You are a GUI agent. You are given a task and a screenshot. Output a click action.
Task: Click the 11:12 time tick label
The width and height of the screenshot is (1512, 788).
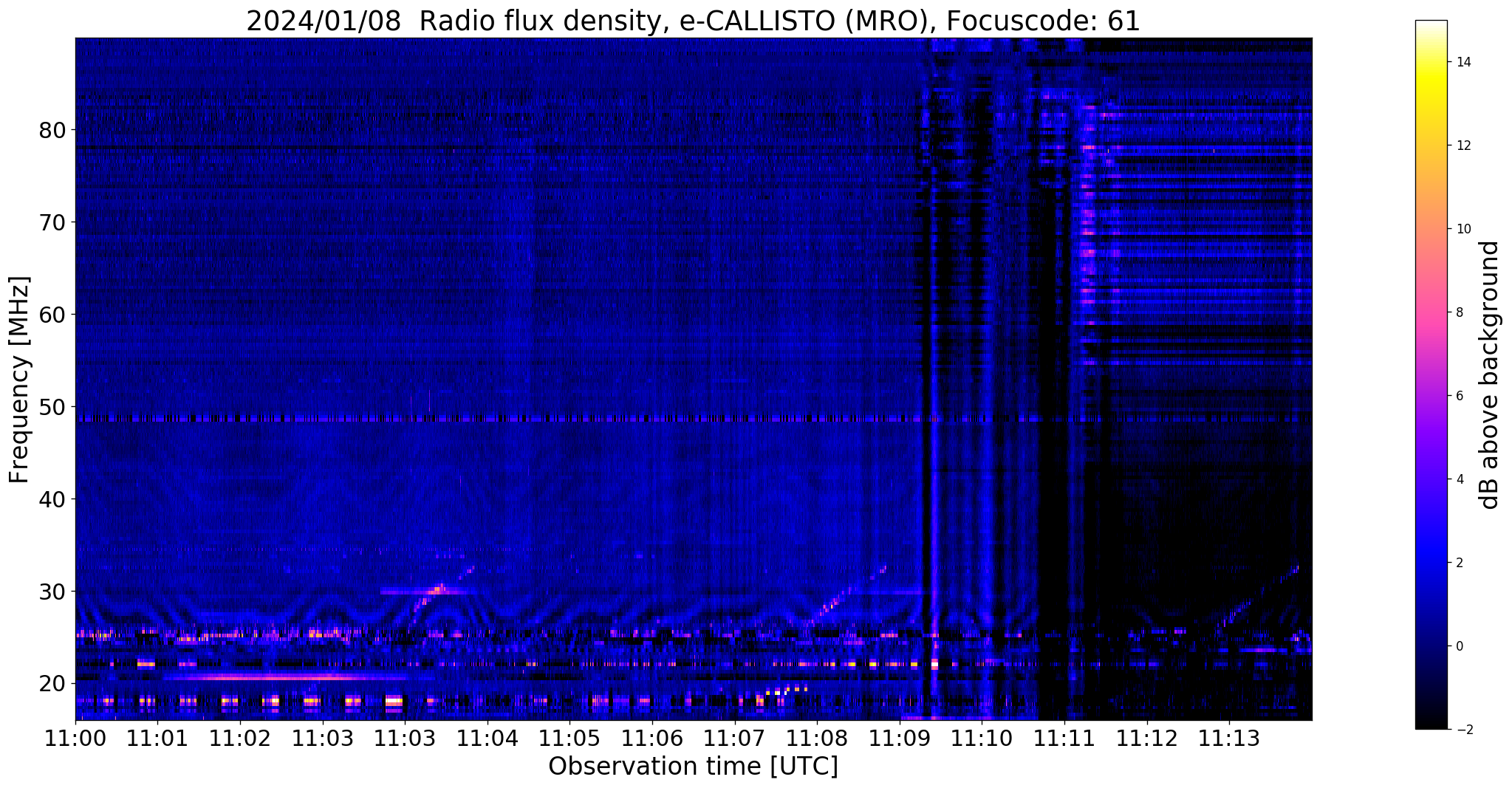1146,739
